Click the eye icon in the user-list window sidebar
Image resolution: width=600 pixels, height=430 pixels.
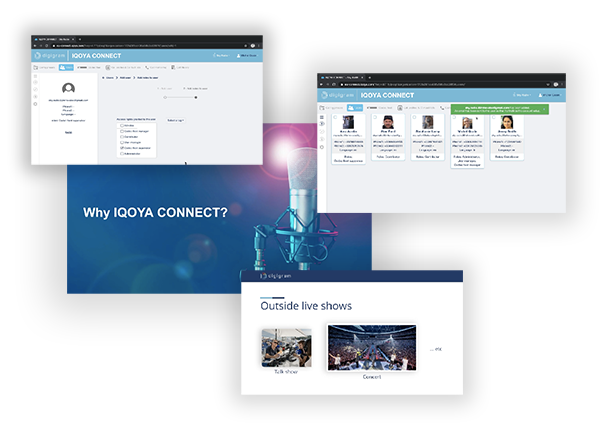[322, 124]
